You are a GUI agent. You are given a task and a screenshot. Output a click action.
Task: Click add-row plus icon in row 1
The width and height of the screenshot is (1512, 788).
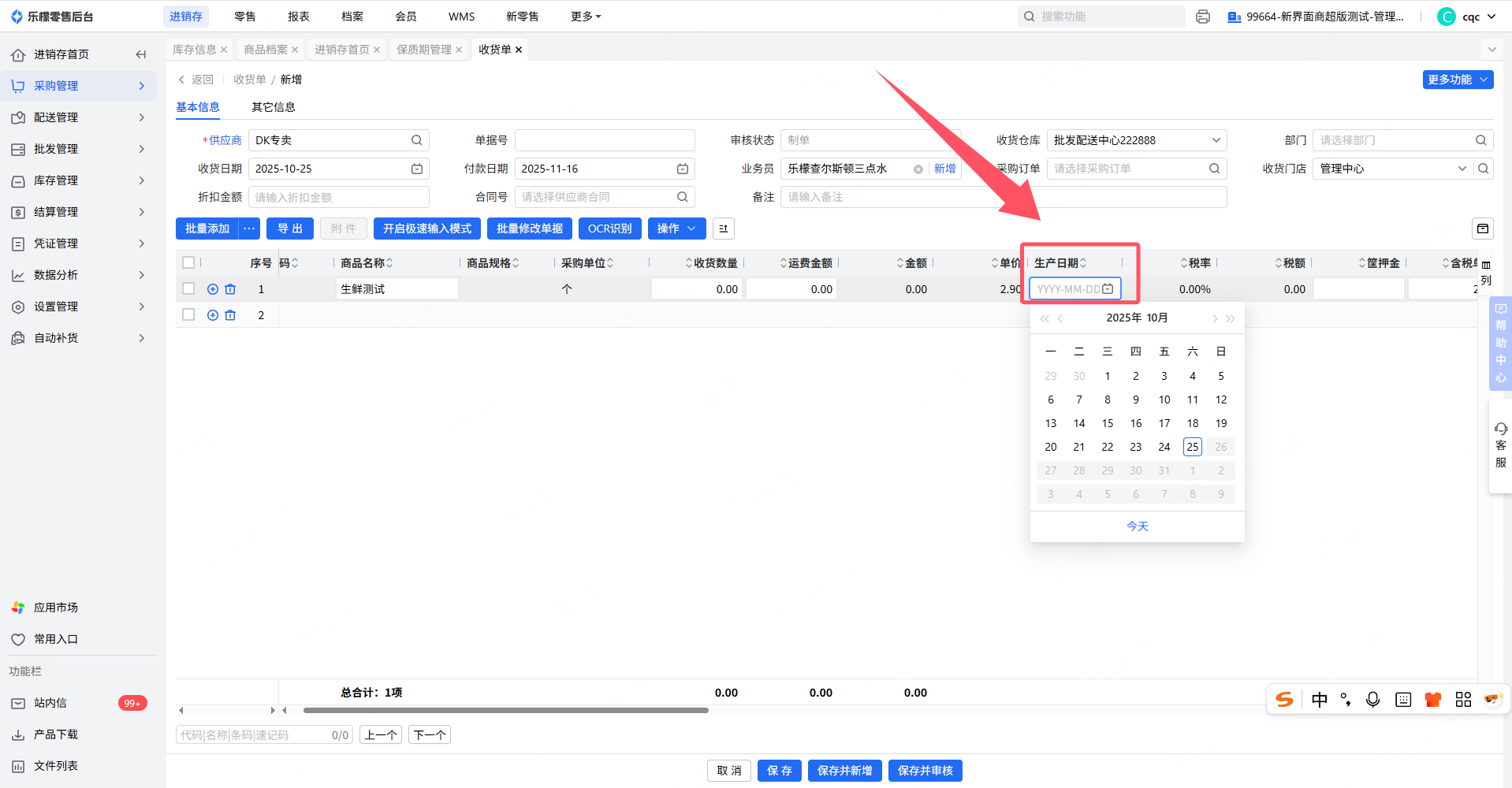coord(213,289)
